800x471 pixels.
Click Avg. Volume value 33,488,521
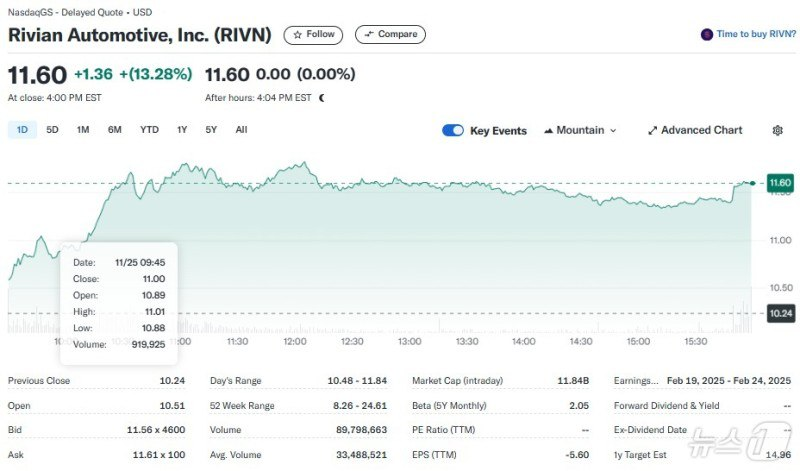[x=361, y=455]
